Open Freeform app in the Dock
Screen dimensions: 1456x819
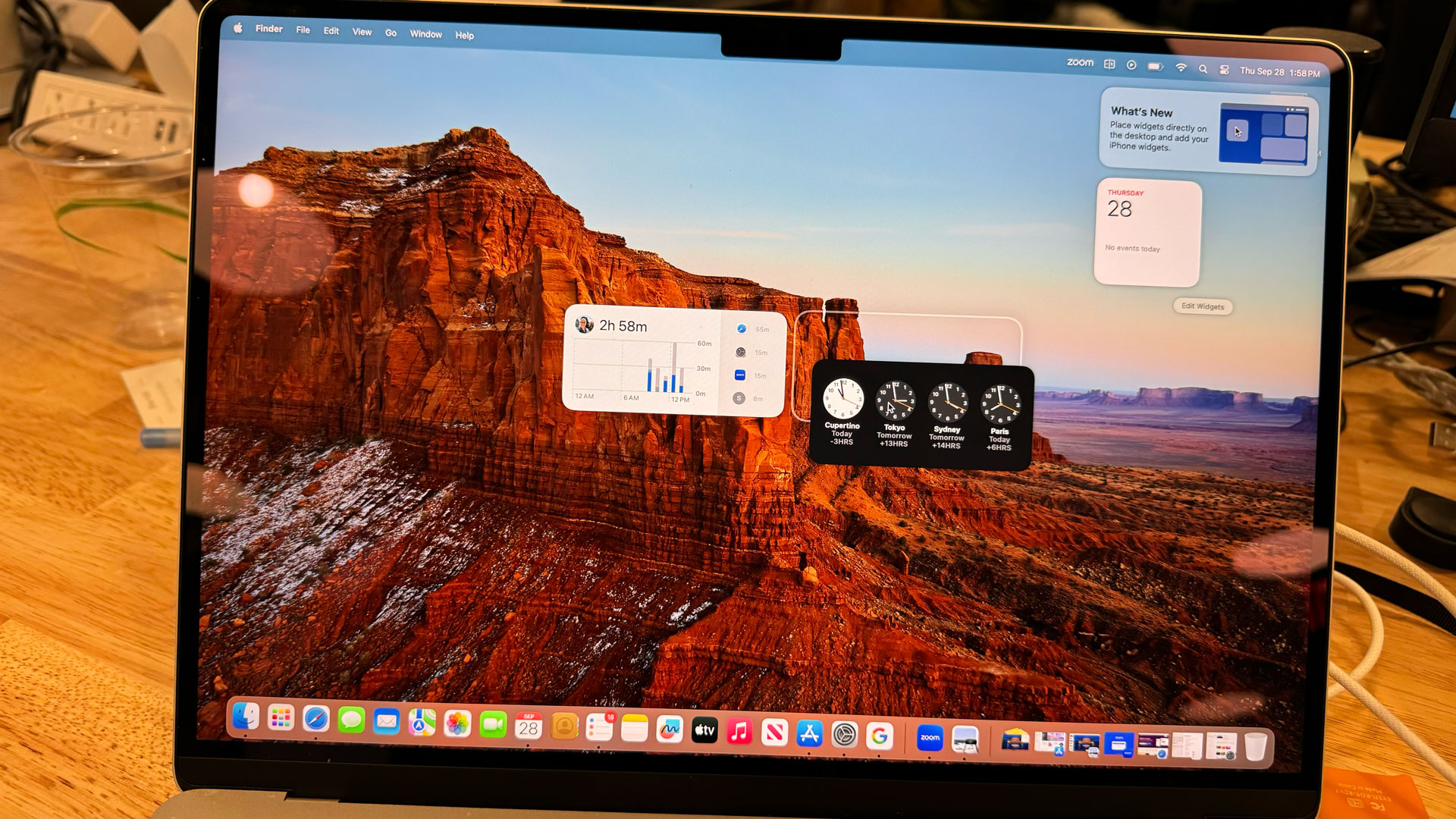tap(670, 730)
